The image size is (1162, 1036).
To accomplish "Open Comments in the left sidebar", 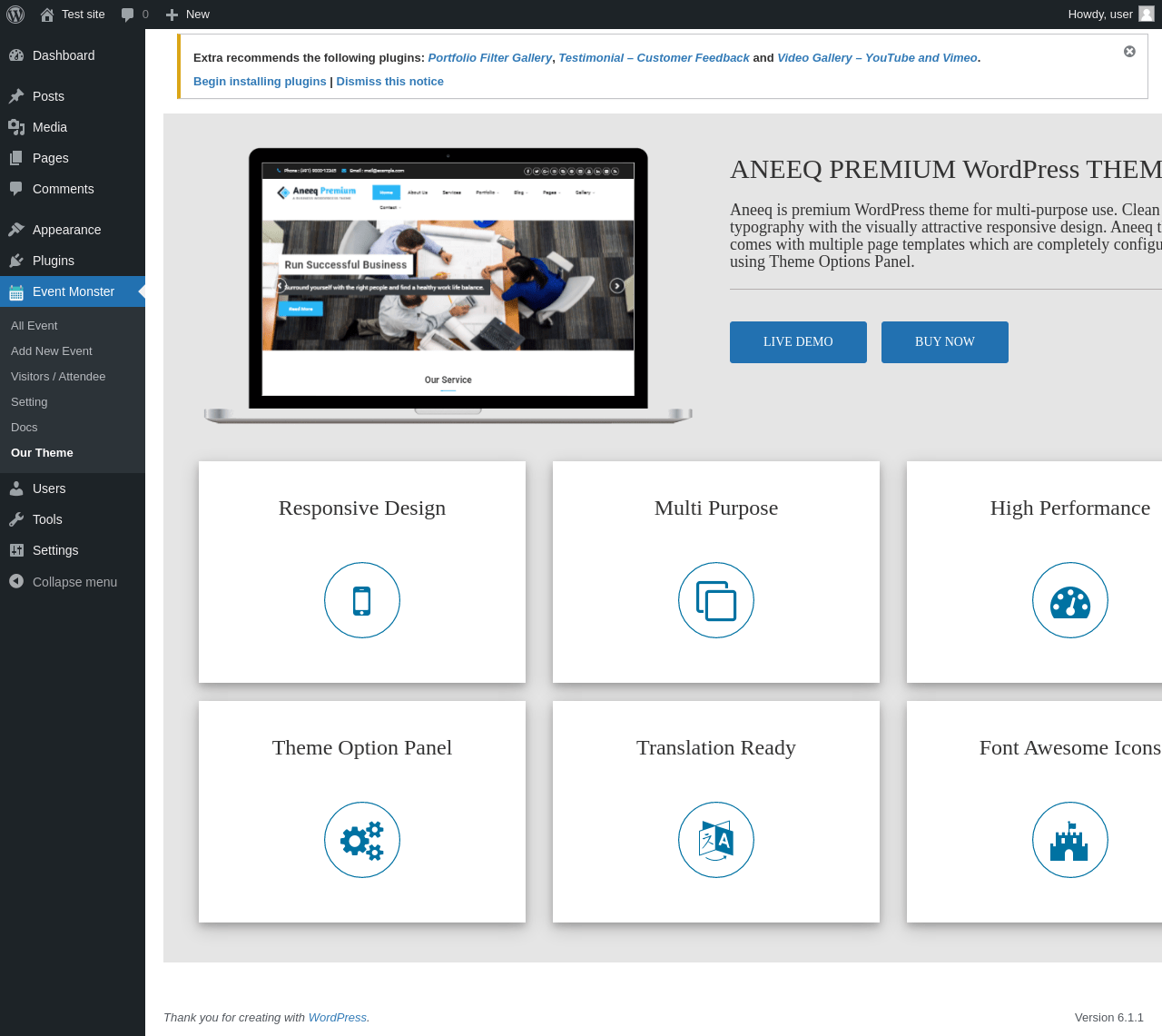I will point(64,189).
